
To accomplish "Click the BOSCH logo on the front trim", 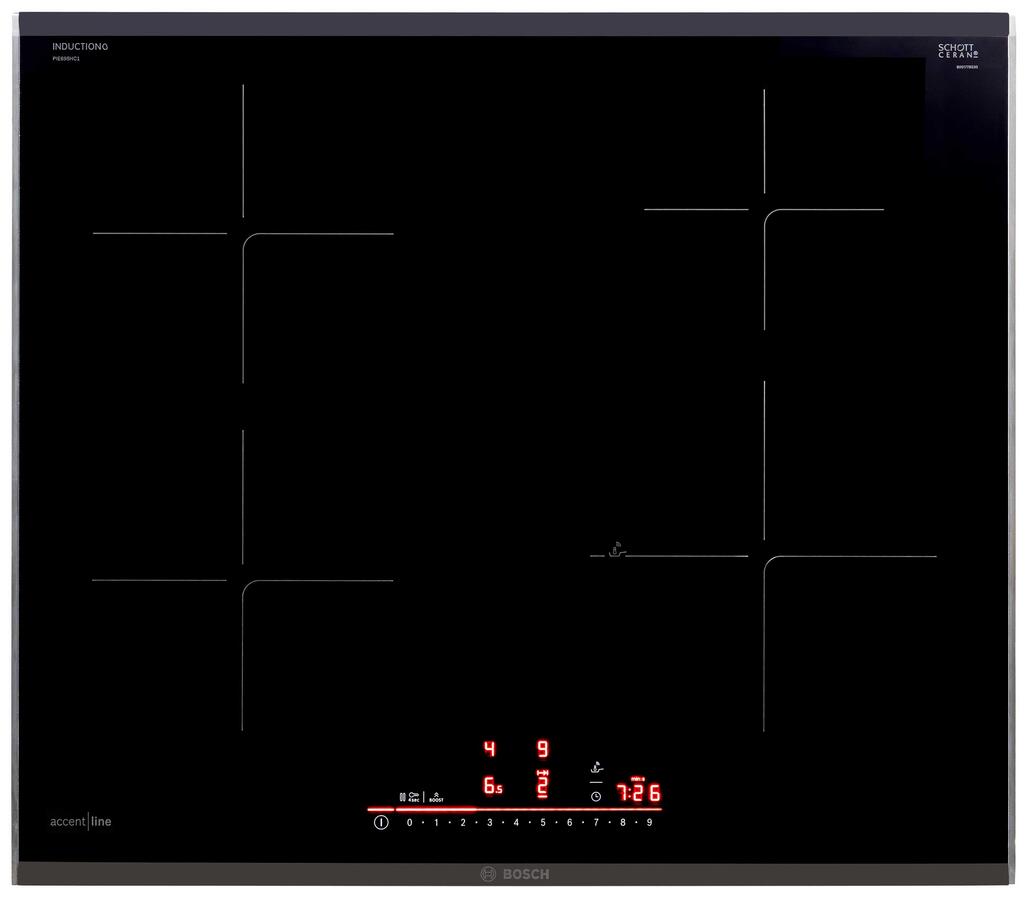I will click(x=515, y=875).
